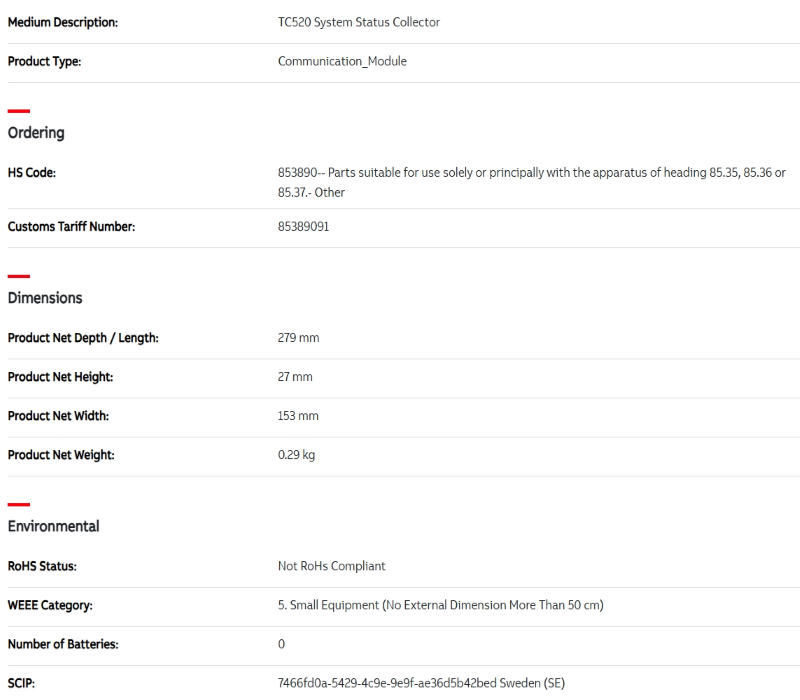The width and height of the screenshot is (800, 700).
Task: Select the Environmental section heading
Action: point(54,526)
